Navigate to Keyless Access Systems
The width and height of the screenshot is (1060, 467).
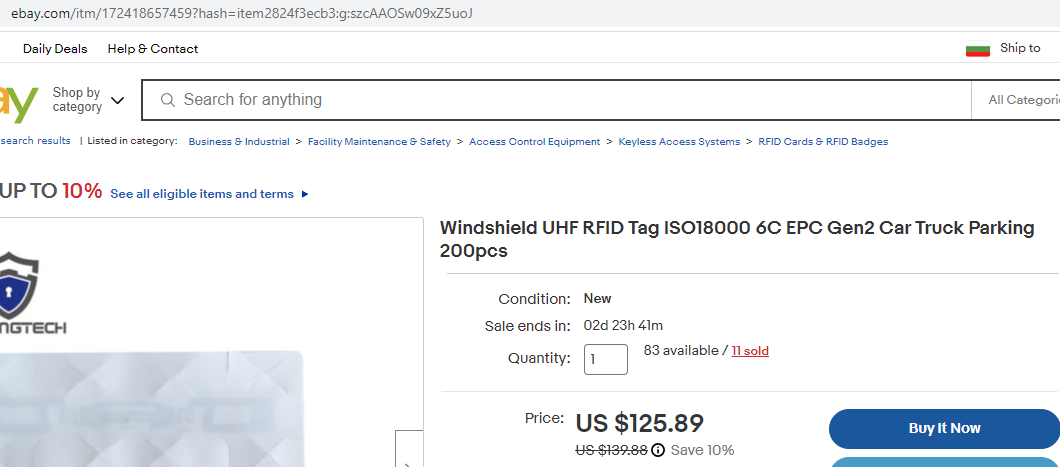point(679,141)
